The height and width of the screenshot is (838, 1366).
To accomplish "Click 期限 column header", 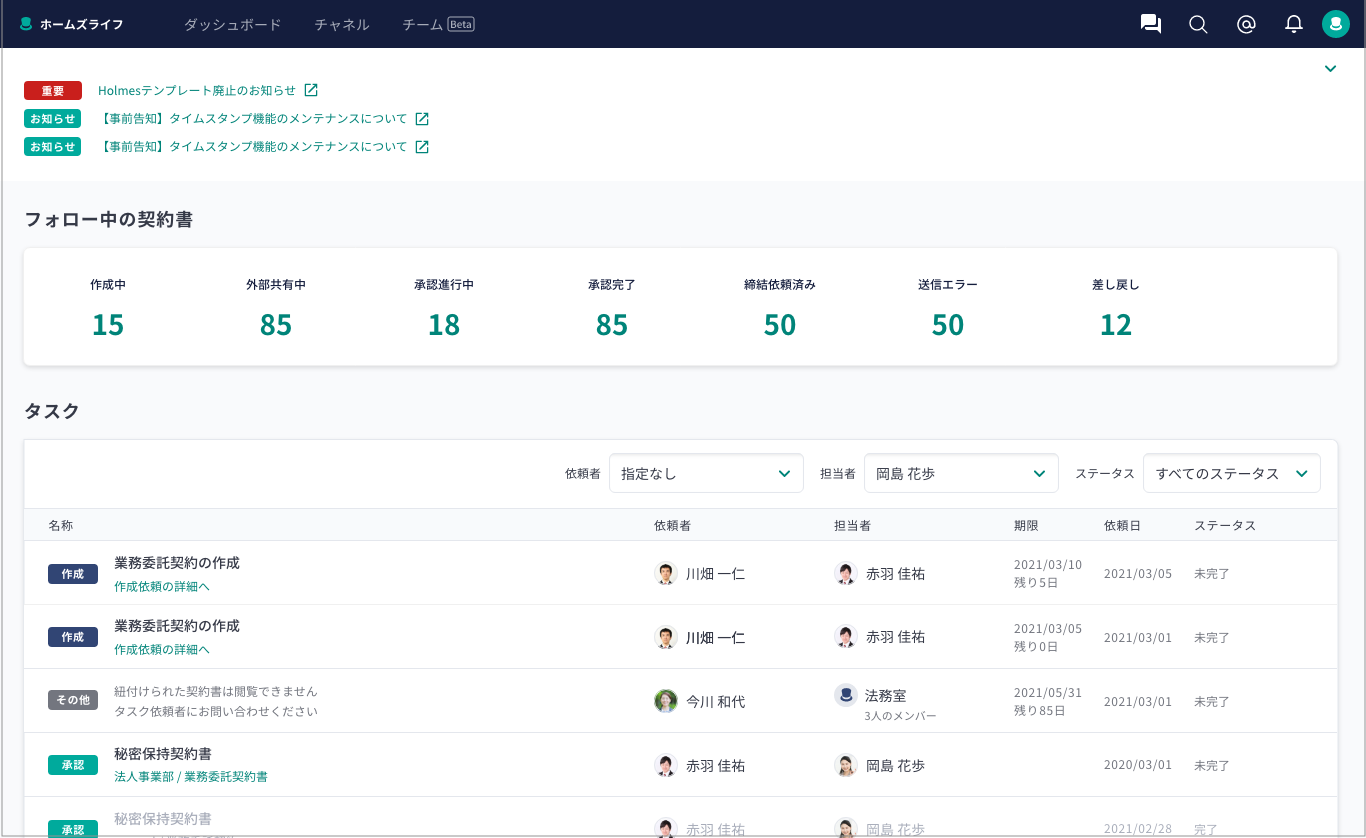I will 1026,525.
